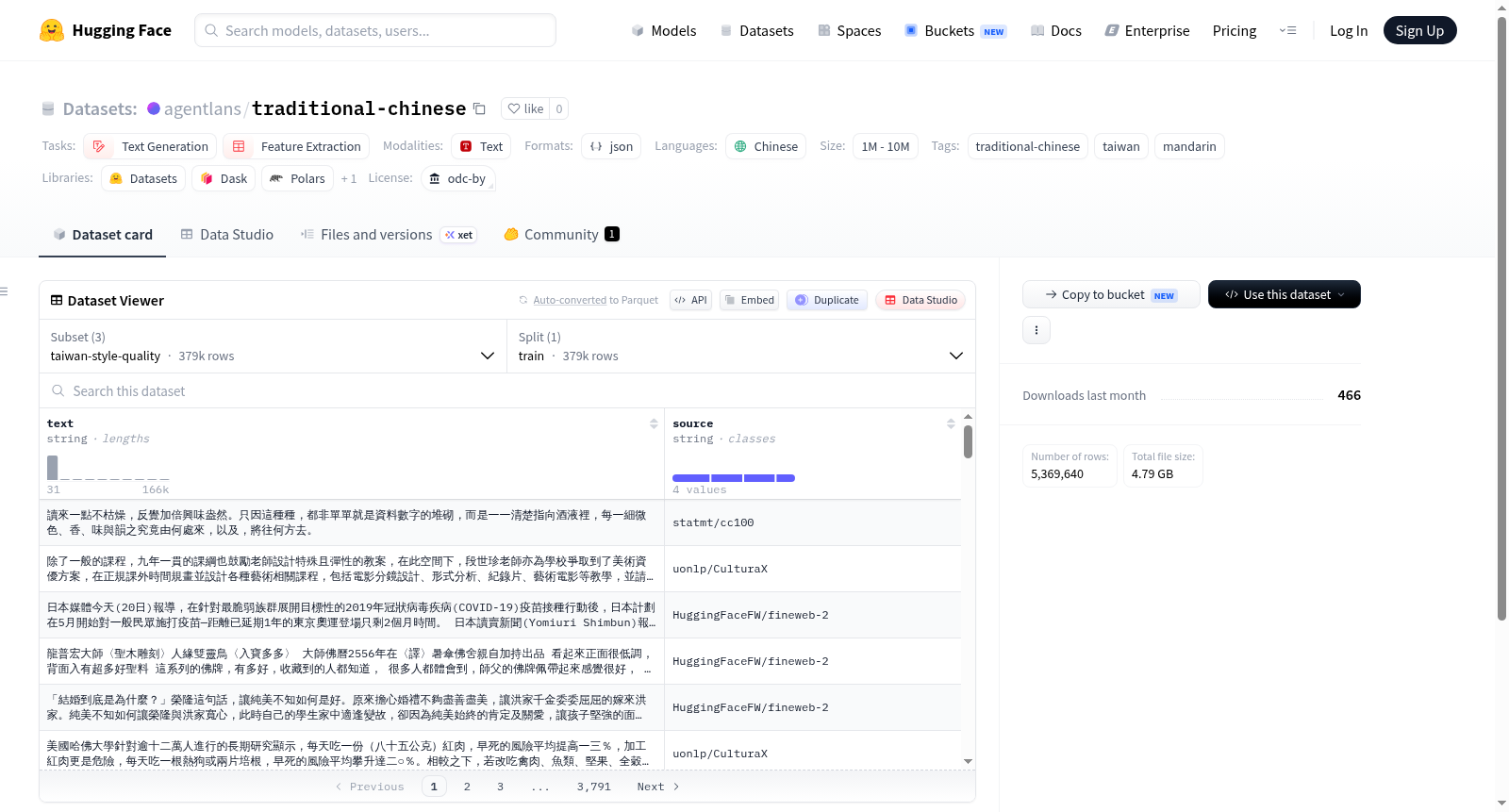Click the source classes distribution bar
This screenshot has height=812, width=1509.
tap(734, 478)
